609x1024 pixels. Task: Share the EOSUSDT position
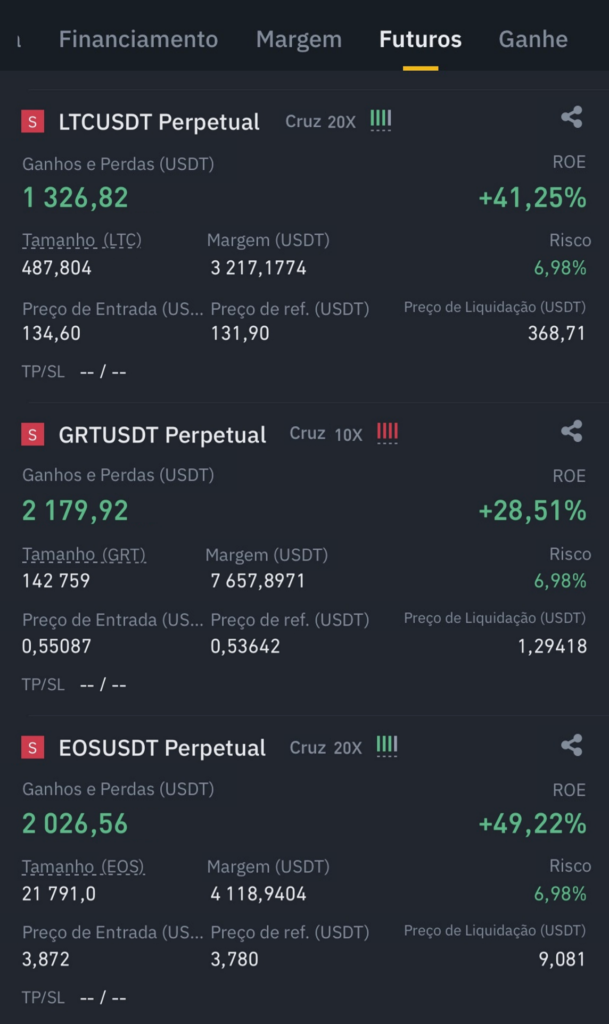pos(571,745)
